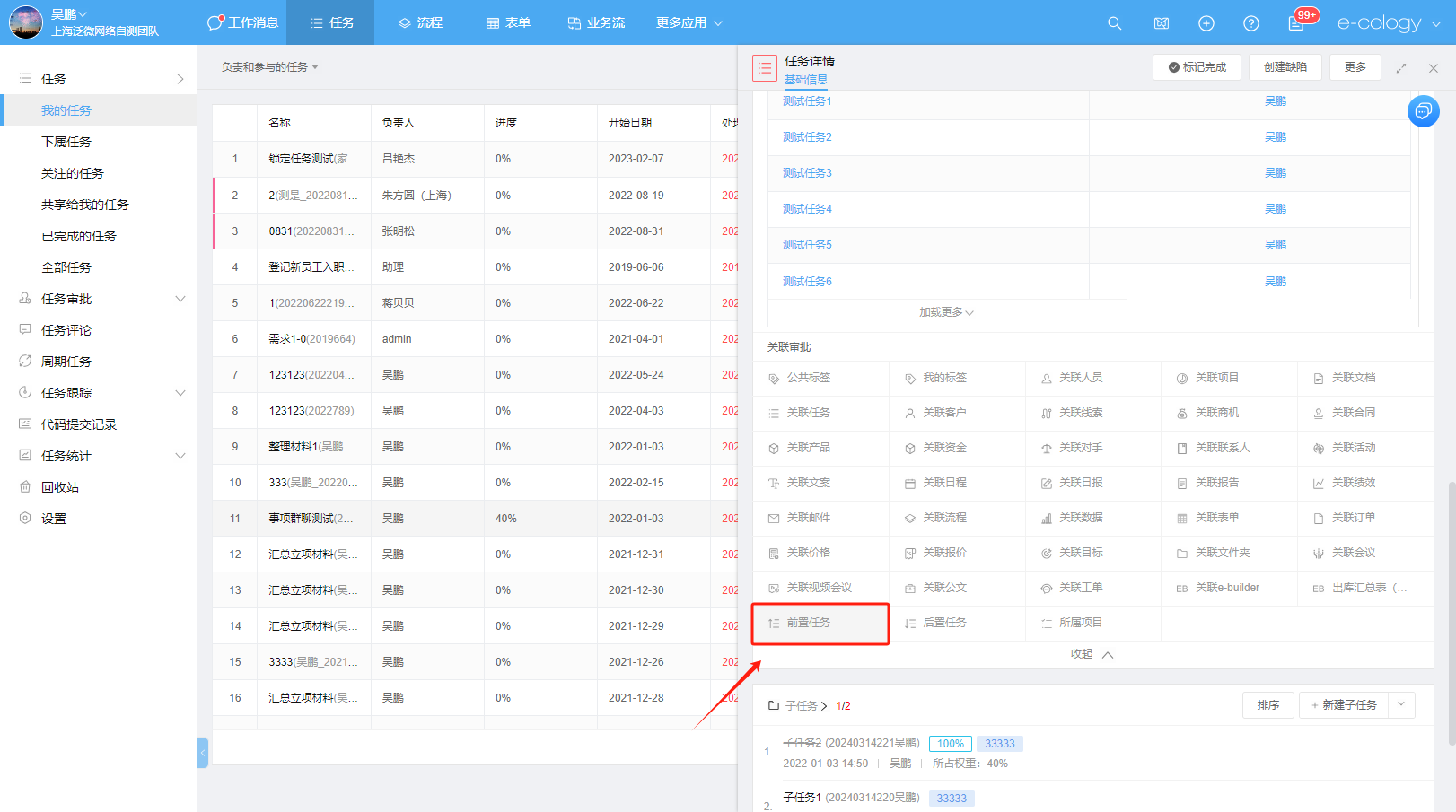
Task: Expand 任务审批 sidebar group
Action: click(x=180, y=299)
